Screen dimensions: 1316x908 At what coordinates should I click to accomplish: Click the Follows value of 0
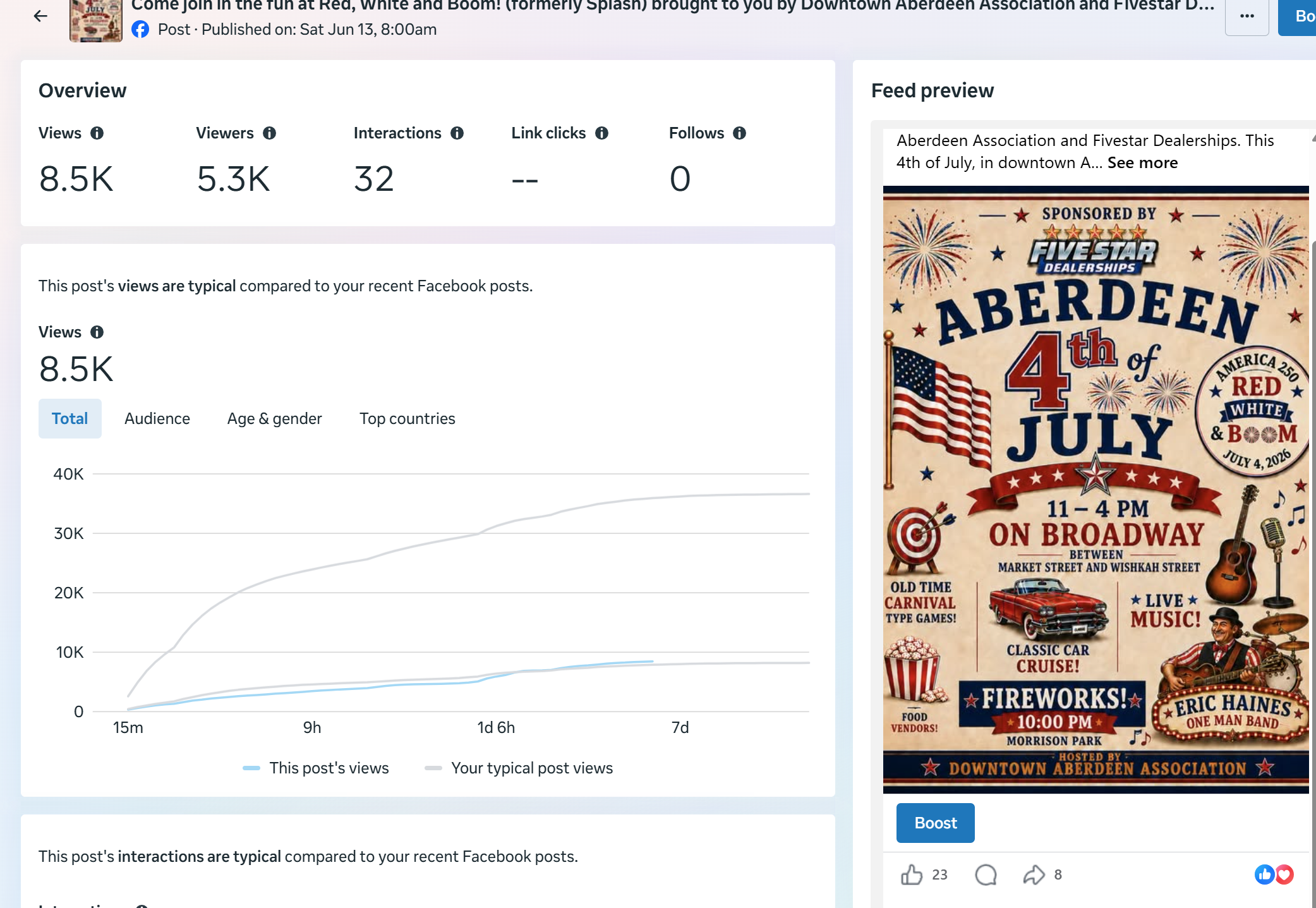680,179
